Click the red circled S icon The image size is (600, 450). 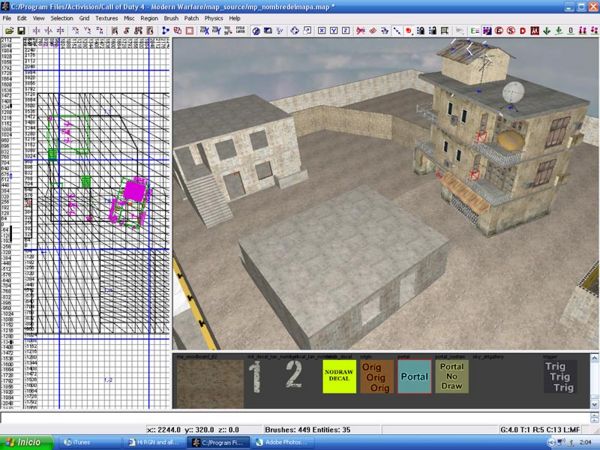click(511, 31)
